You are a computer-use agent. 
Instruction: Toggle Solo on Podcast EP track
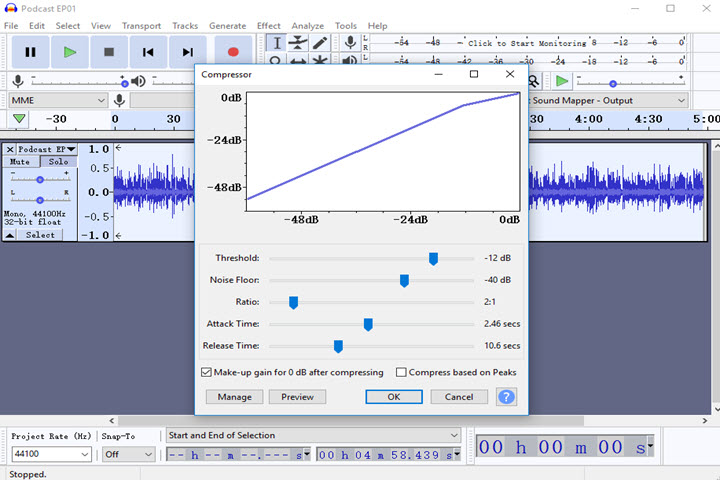click(x=58, y=161)
